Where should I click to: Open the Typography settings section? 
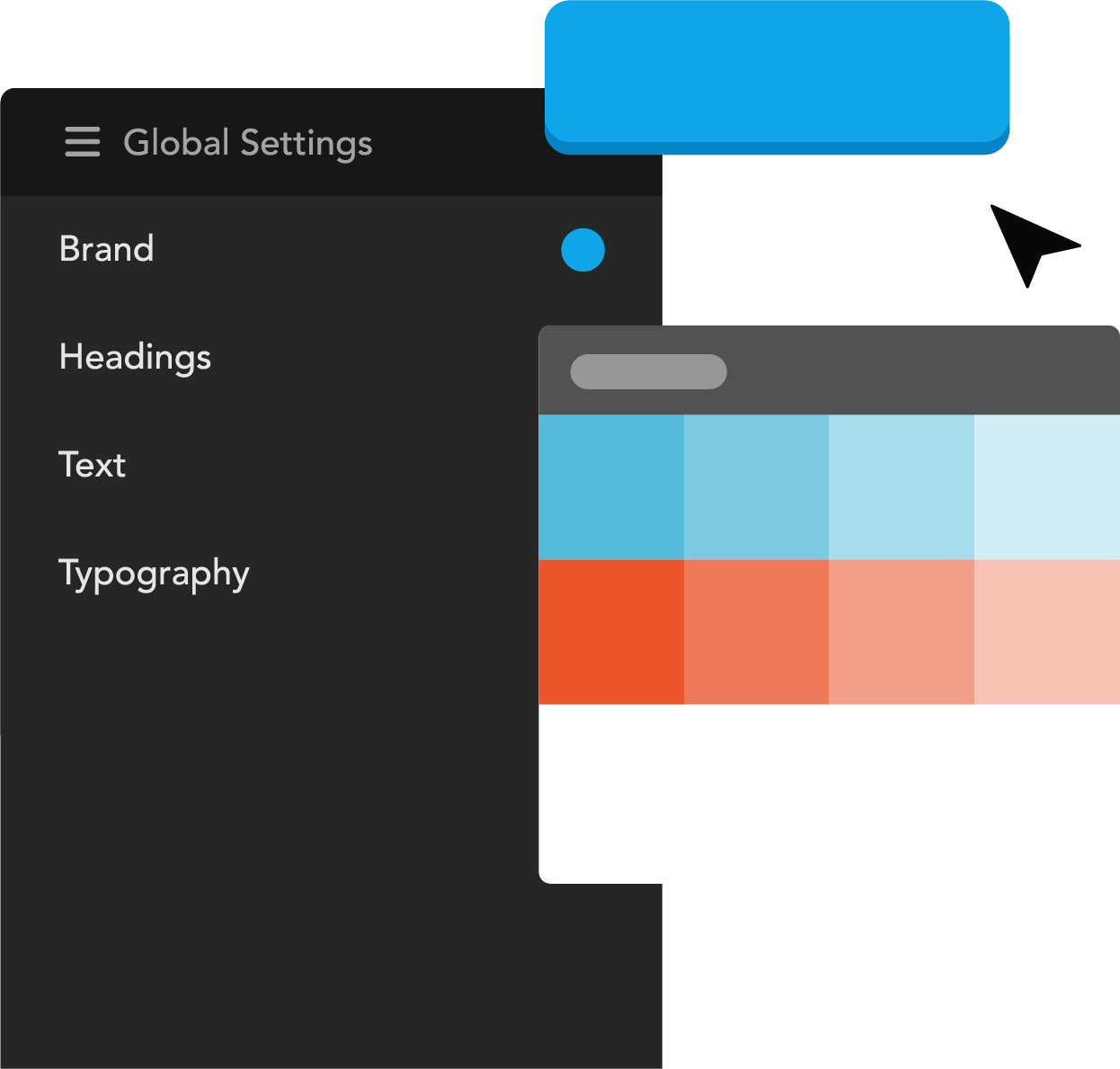pos(154,574)
